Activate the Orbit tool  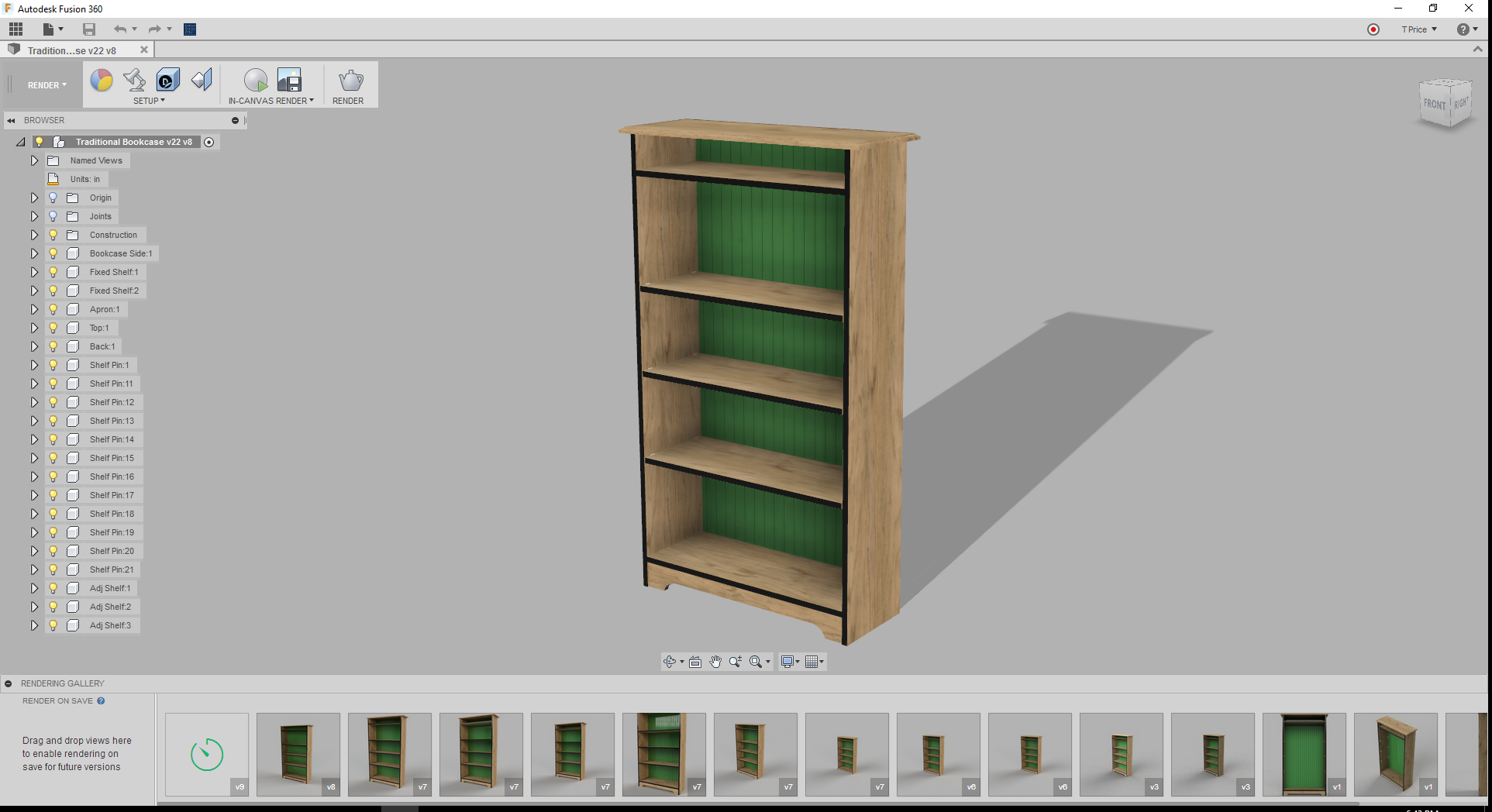point(670,661)
